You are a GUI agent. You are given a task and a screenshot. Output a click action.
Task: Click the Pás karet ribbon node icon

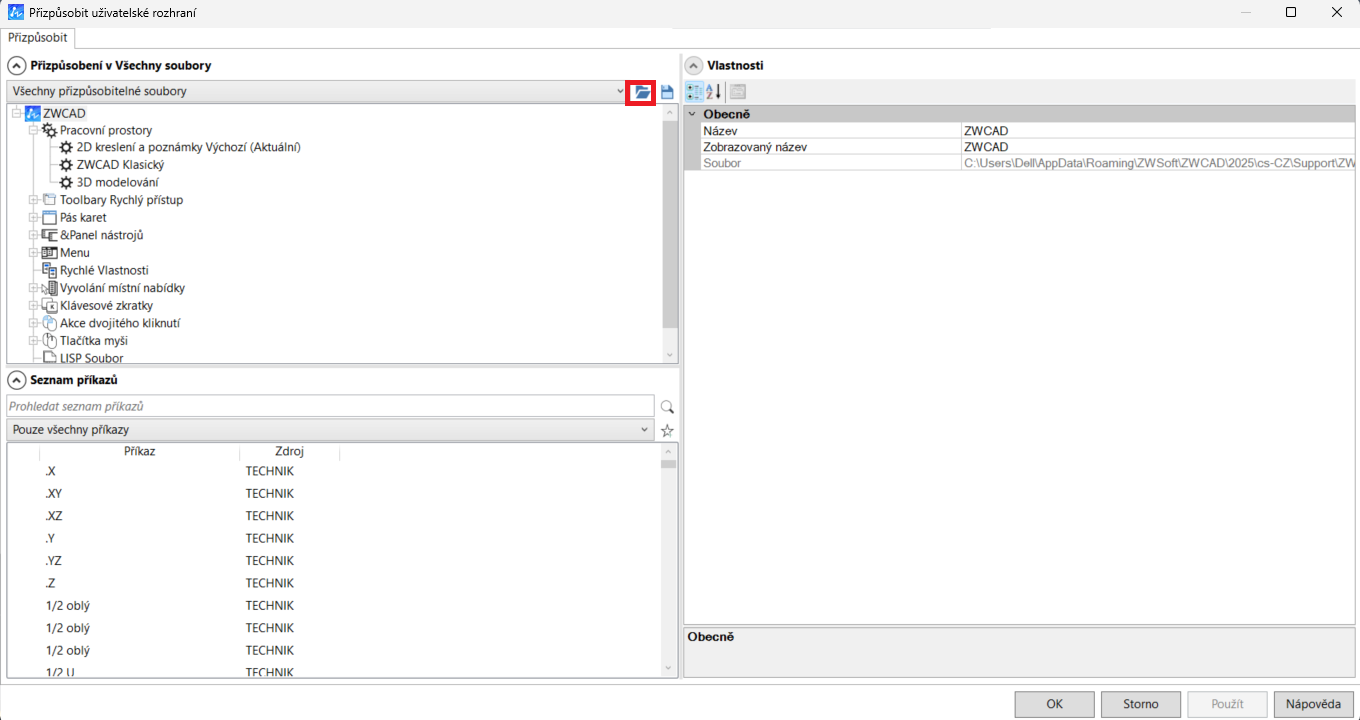tap(50, 218)
